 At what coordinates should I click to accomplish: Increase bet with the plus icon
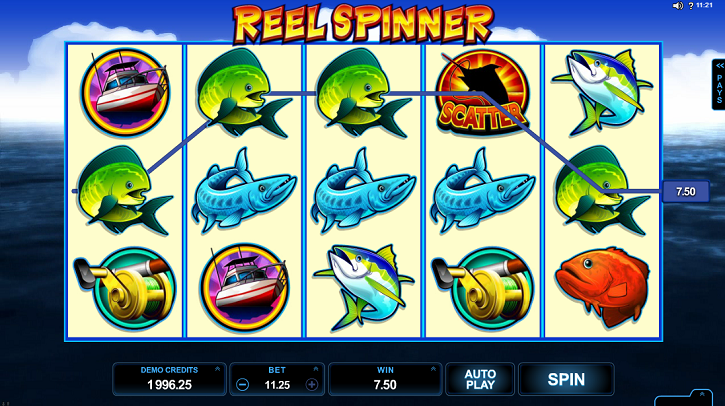312,385
